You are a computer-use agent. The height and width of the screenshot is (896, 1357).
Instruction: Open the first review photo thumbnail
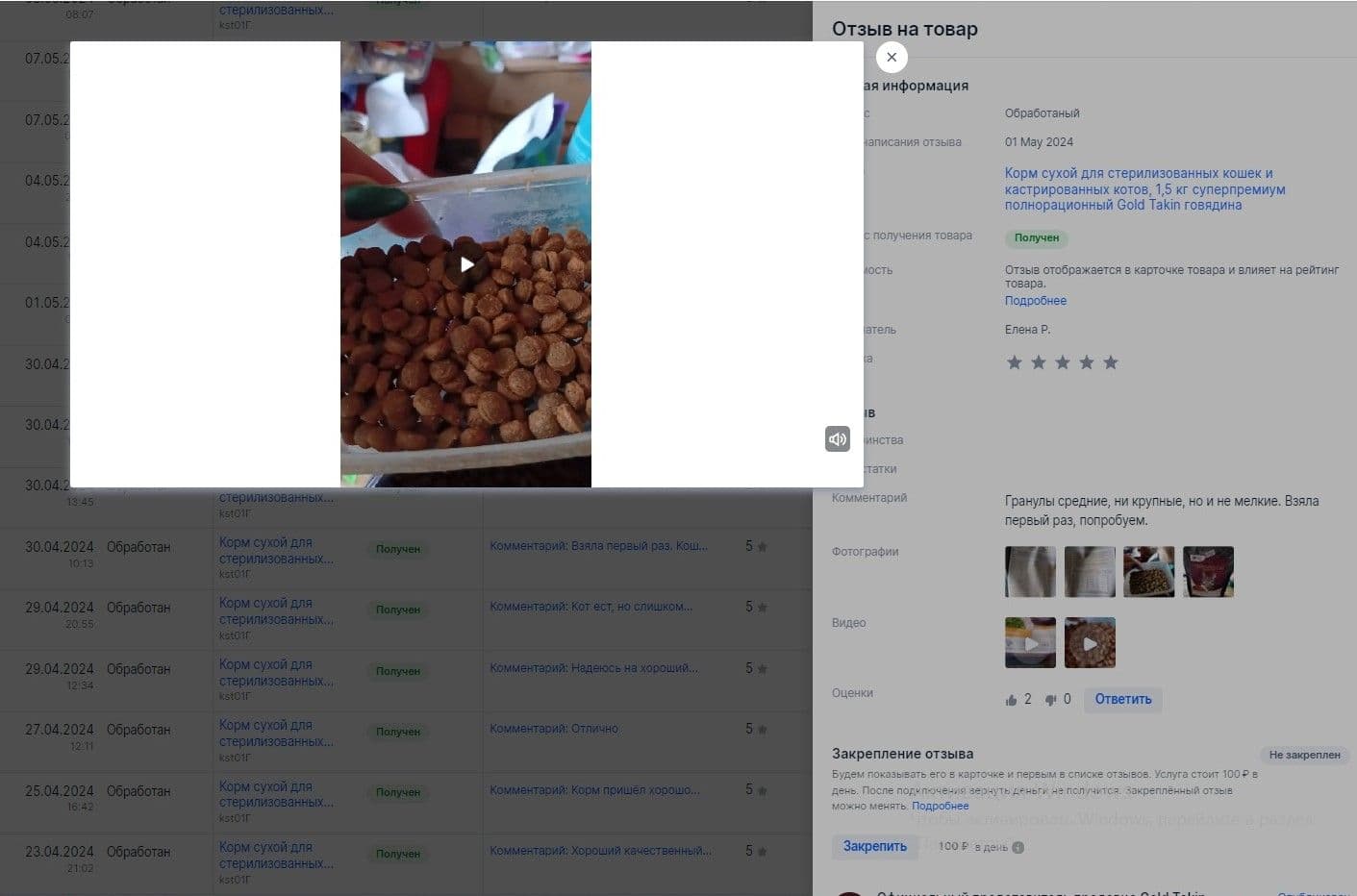[1030, 572]
